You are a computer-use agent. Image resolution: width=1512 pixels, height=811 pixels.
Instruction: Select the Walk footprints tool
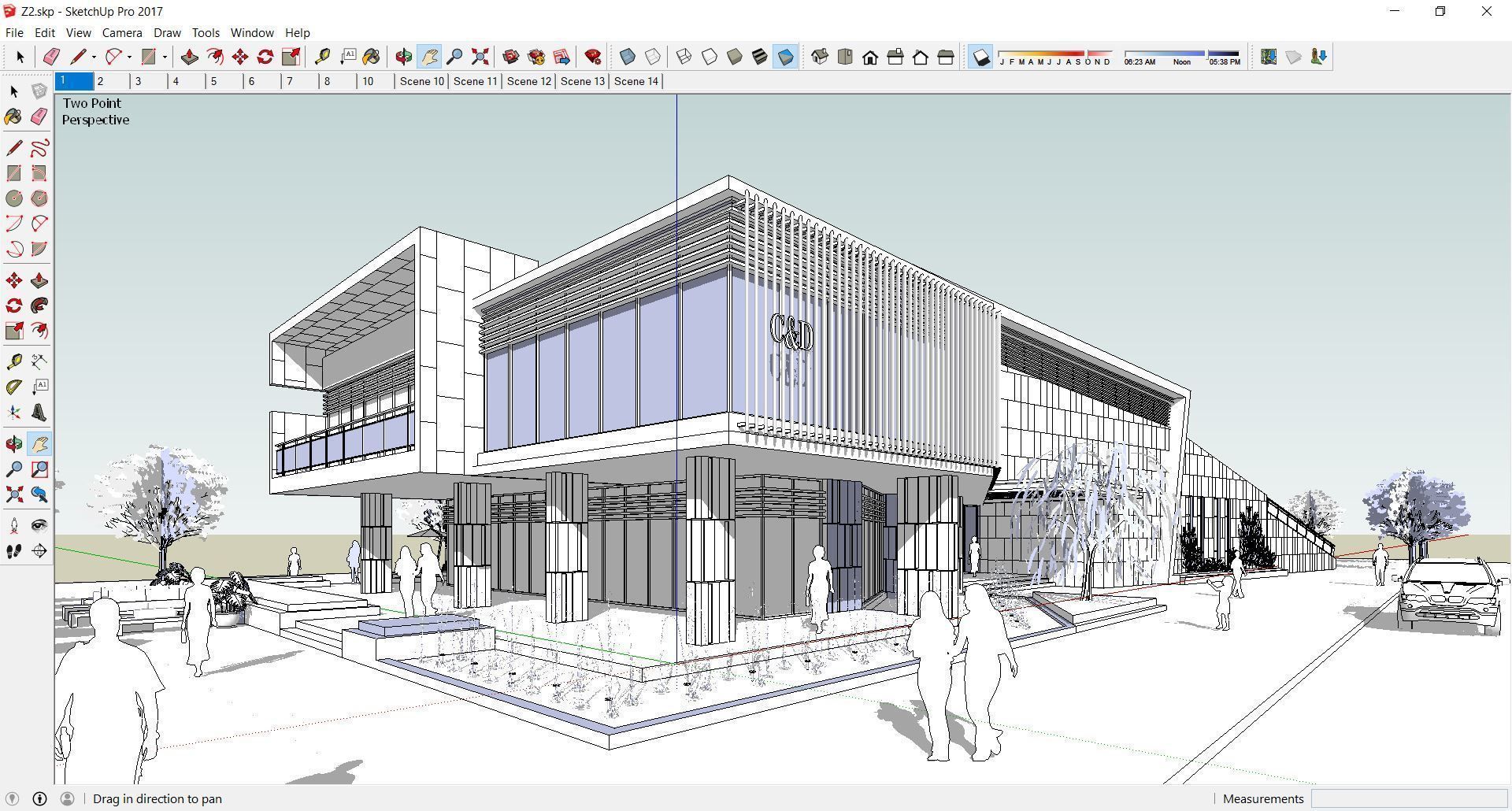pos(14,551)
